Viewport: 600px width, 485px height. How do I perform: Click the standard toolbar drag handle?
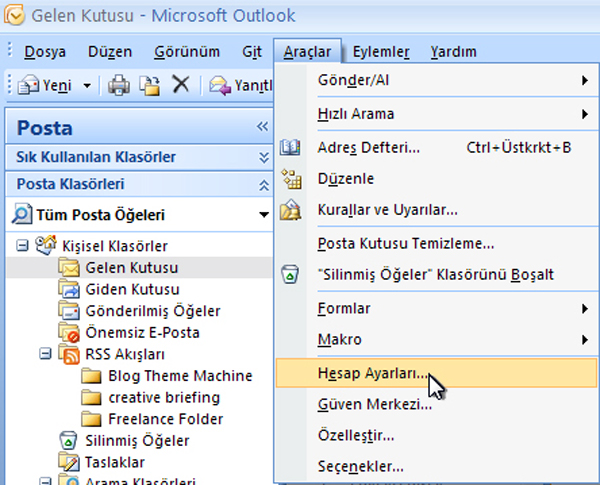tap(10, 85)
